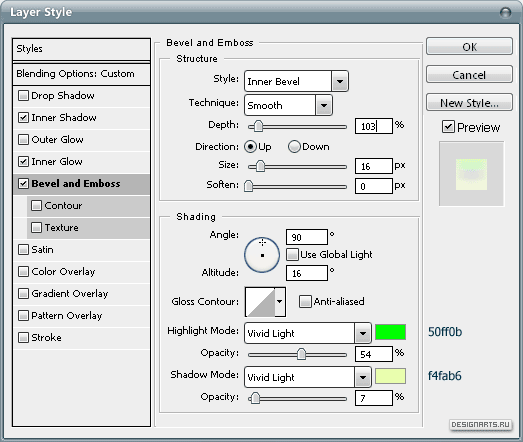Enable the Outer Glow checkbox

(23, 140)
